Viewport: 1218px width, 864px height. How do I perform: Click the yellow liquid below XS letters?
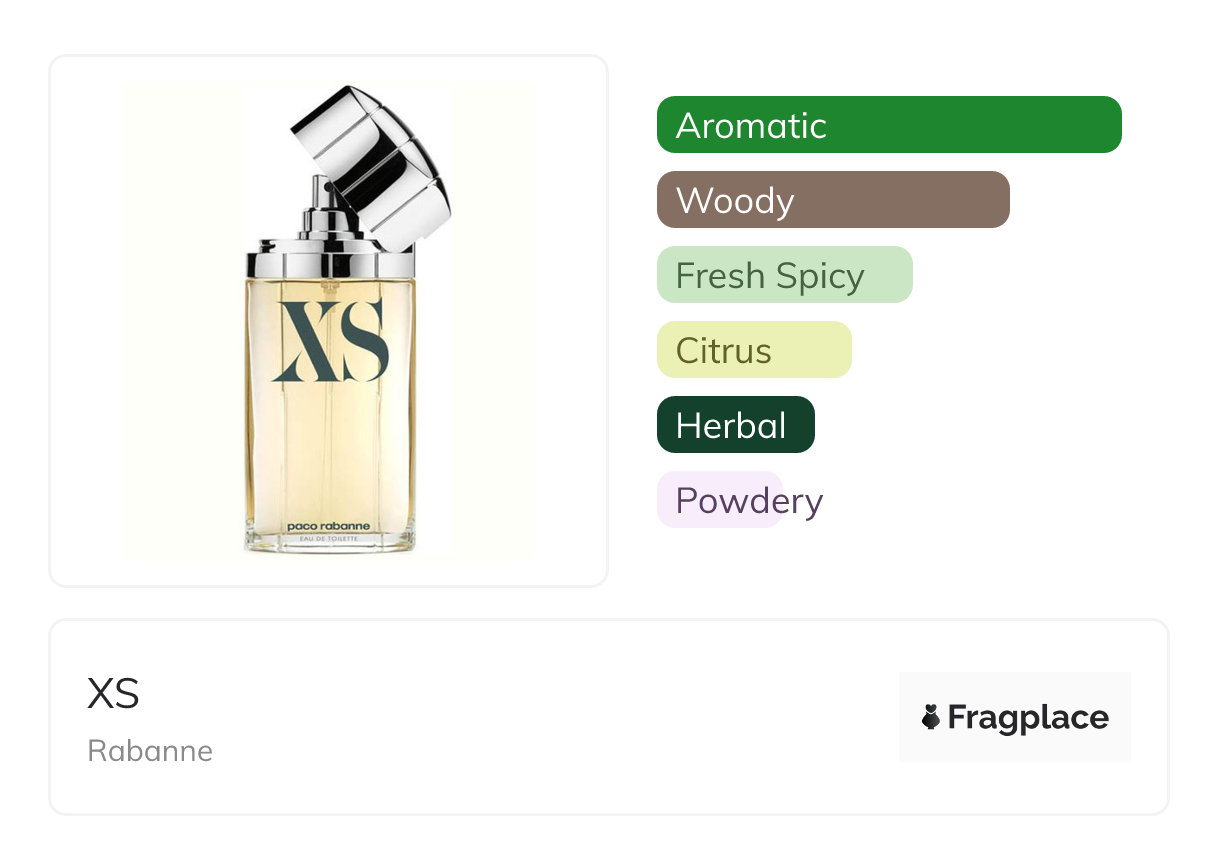[x=330, y=450]
